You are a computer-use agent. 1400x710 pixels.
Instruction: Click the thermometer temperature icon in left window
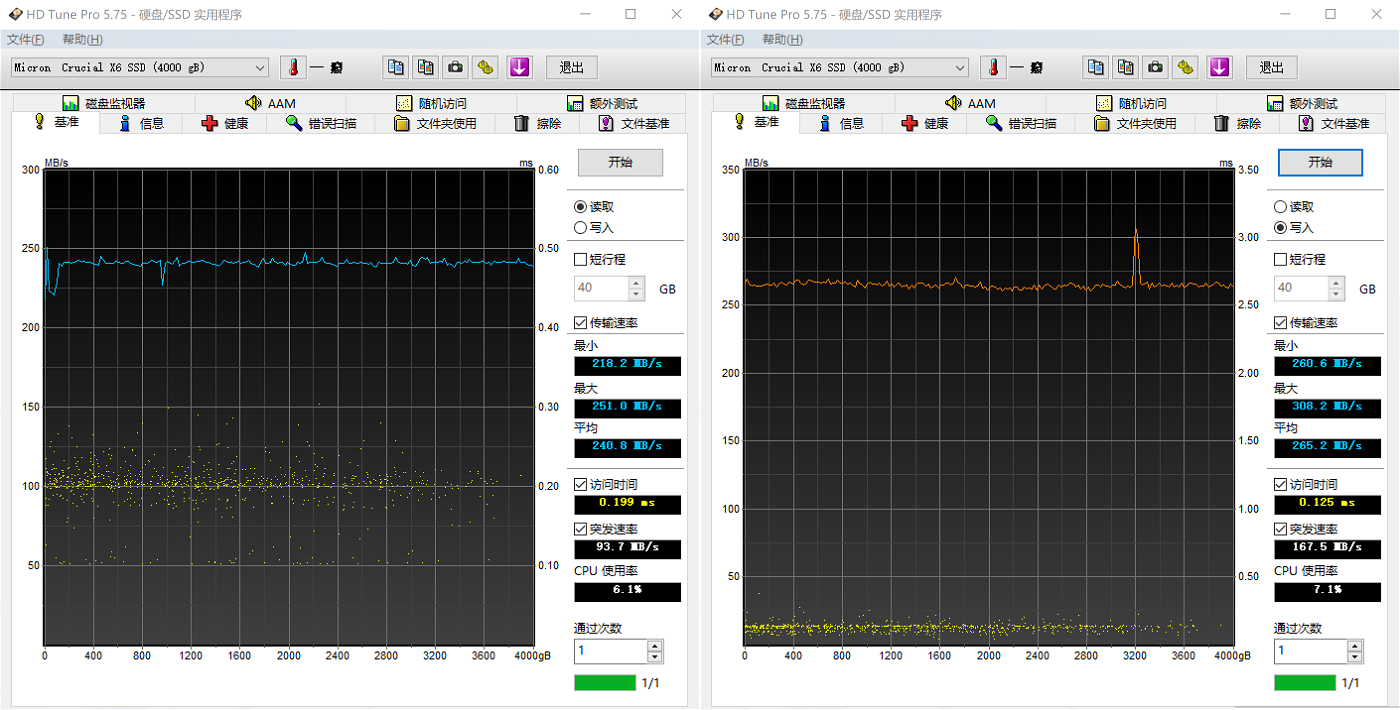tap(293, 67)
